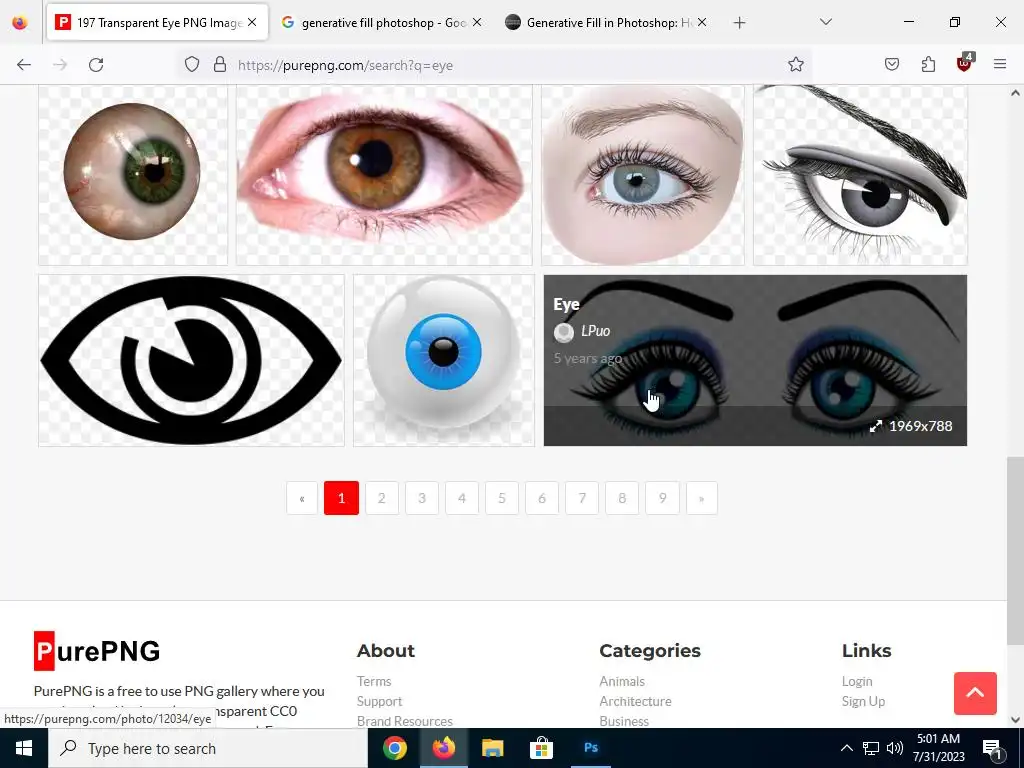This screenshot has width=1024, height=768.
Task: Click the network tray icon
Action: coord(871,748)
